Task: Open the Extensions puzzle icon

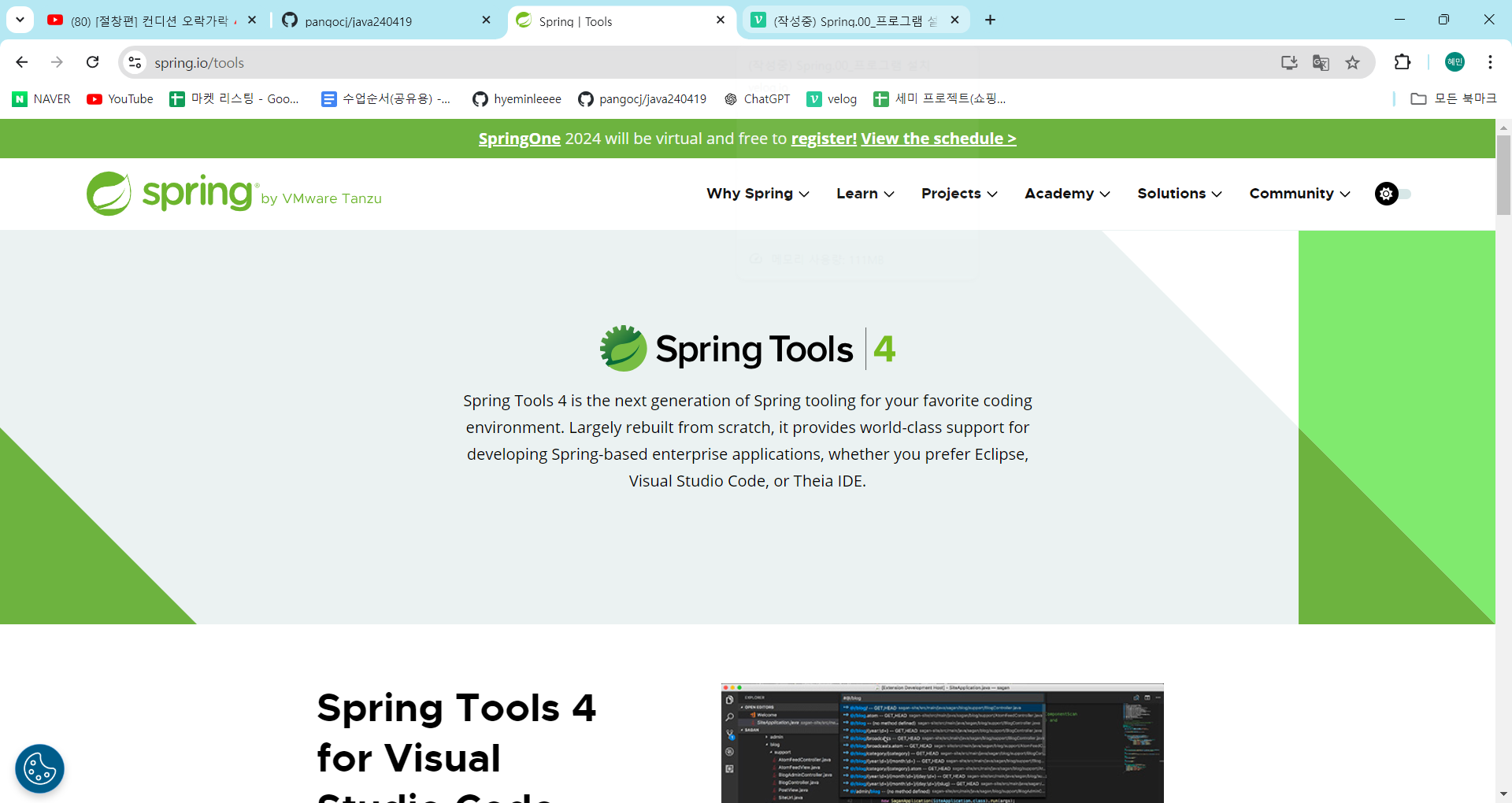Action: coord(1403,62)
